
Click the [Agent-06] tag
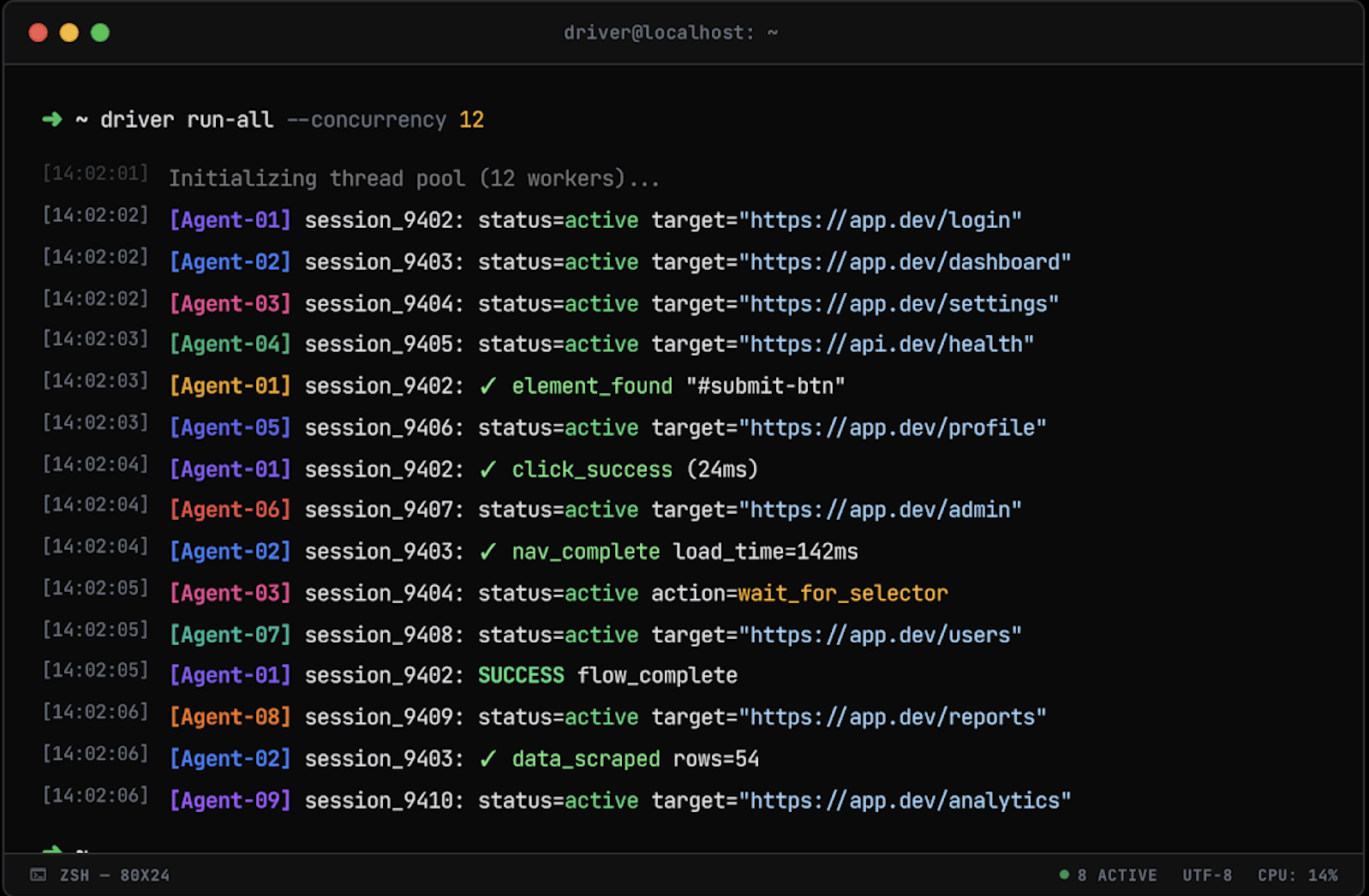point(230,510)
